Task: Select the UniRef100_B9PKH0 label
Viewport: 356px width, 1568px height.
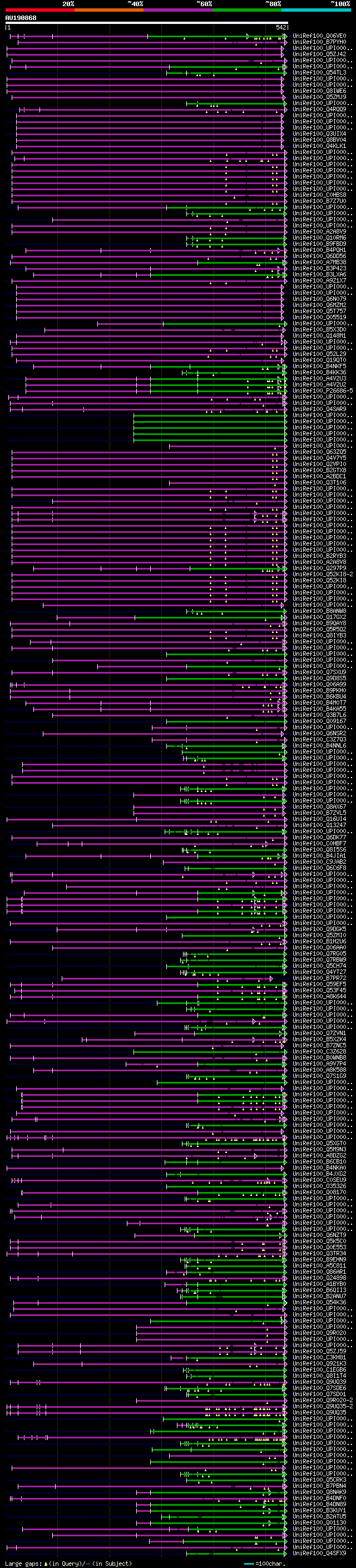Action: pos(319,690)
